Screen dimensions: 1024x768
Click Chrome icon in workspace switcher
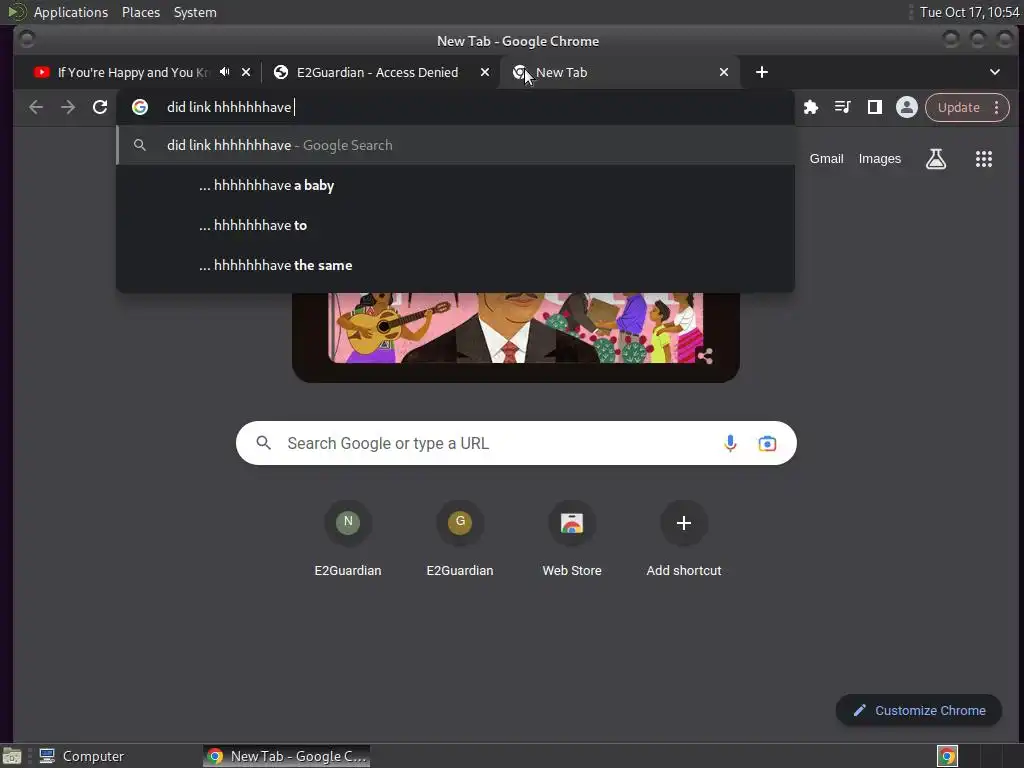947,756
